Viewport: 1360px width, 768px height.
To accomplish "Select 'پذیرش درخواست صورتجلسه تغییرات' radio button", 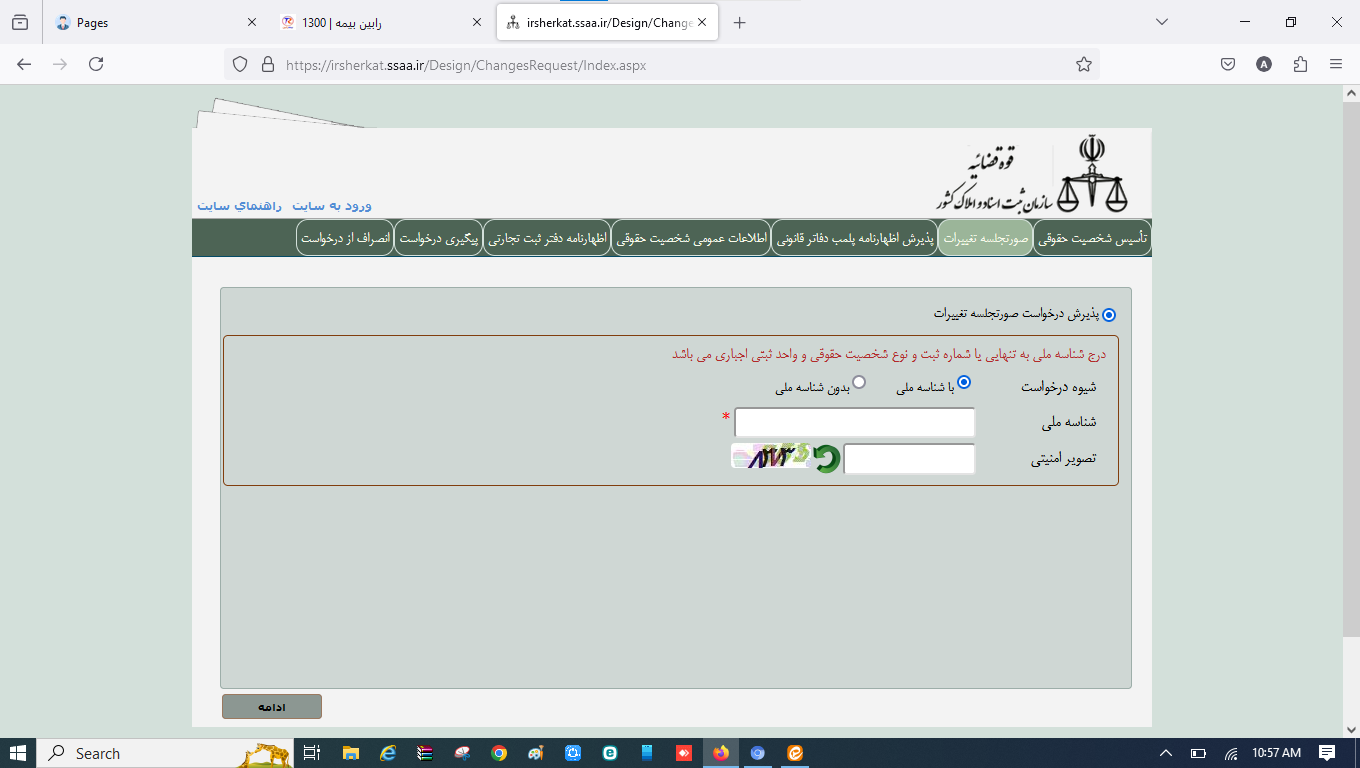I will [1108, 314].
